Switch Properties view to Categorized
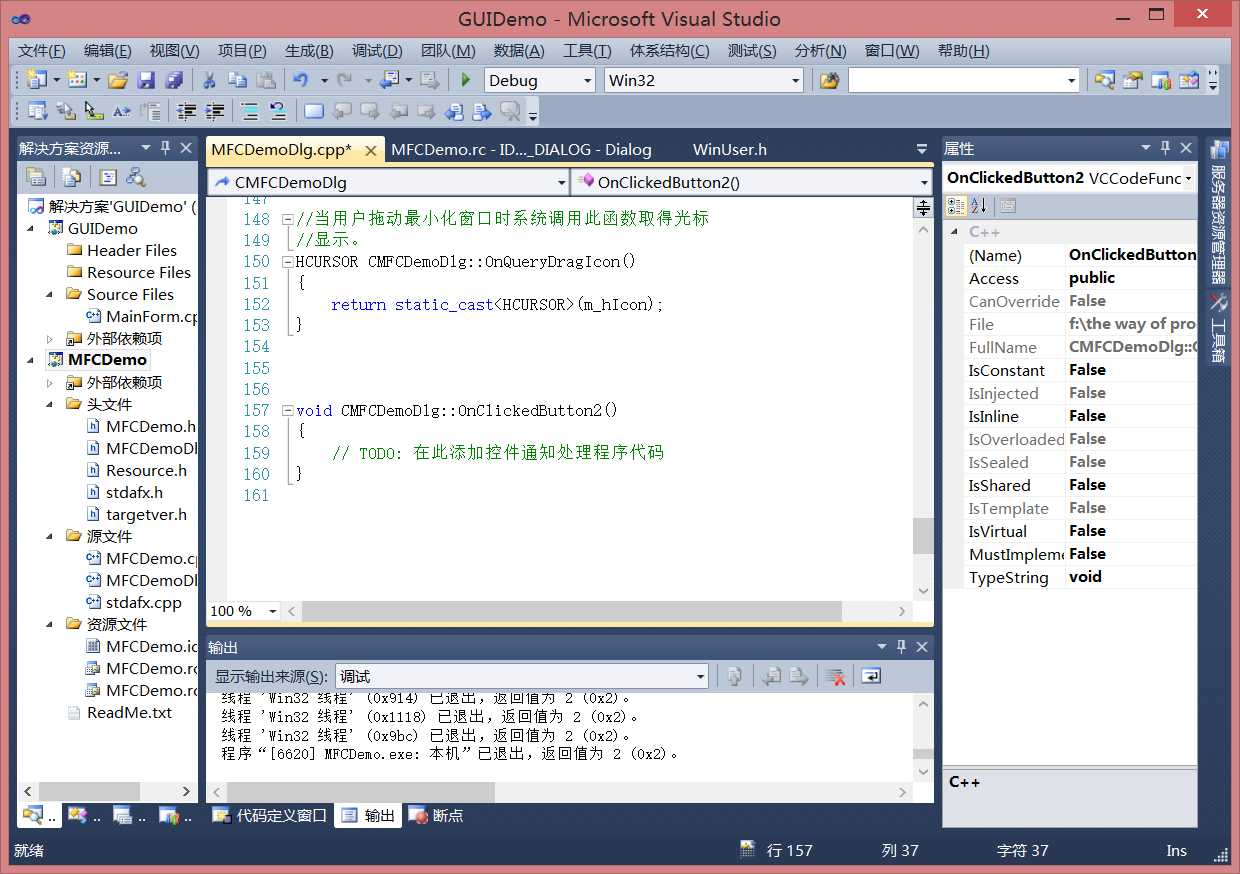 click(956, 206)
